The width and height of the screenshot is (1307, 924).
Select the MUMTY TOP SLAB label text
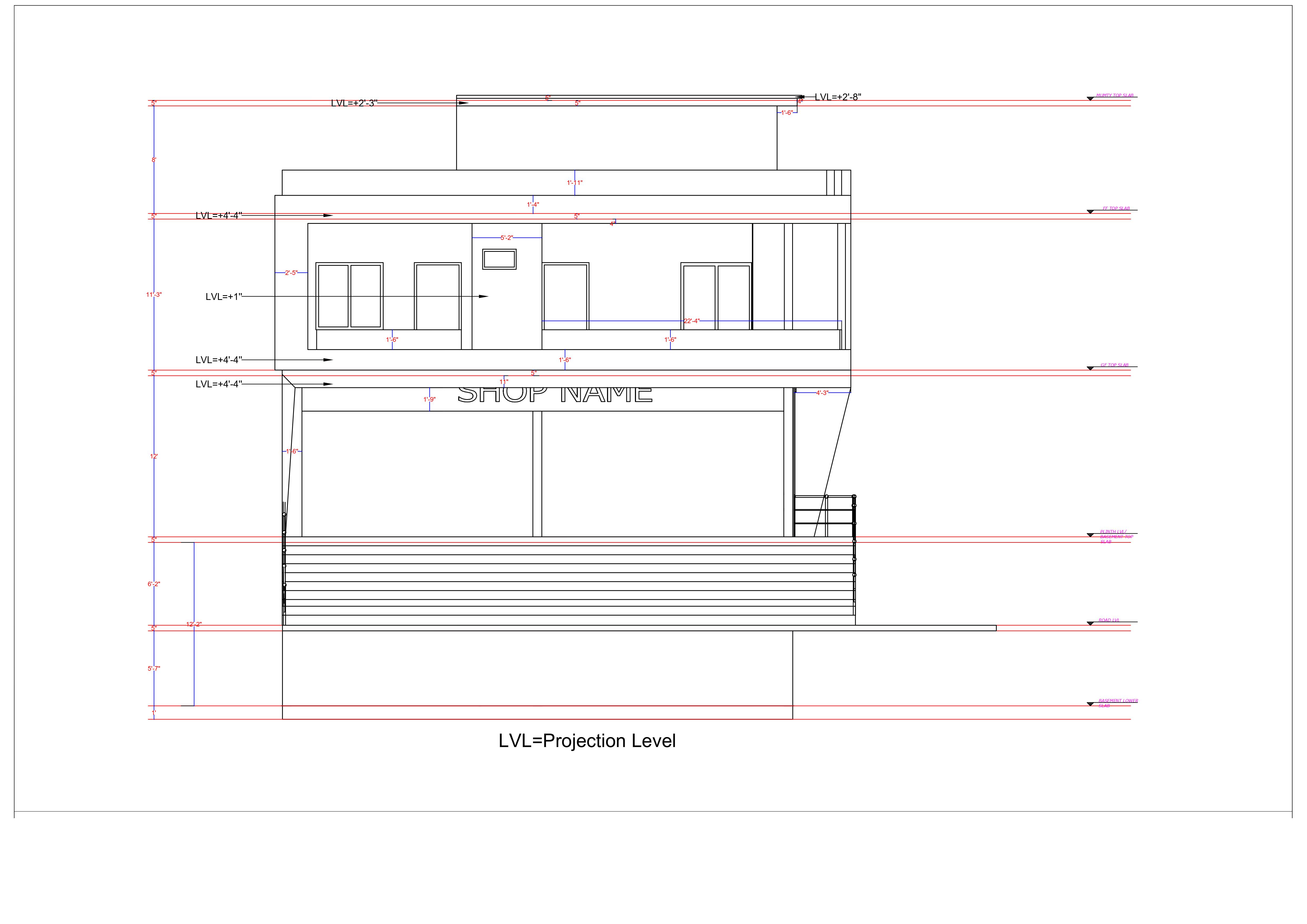pos(1114,96)
